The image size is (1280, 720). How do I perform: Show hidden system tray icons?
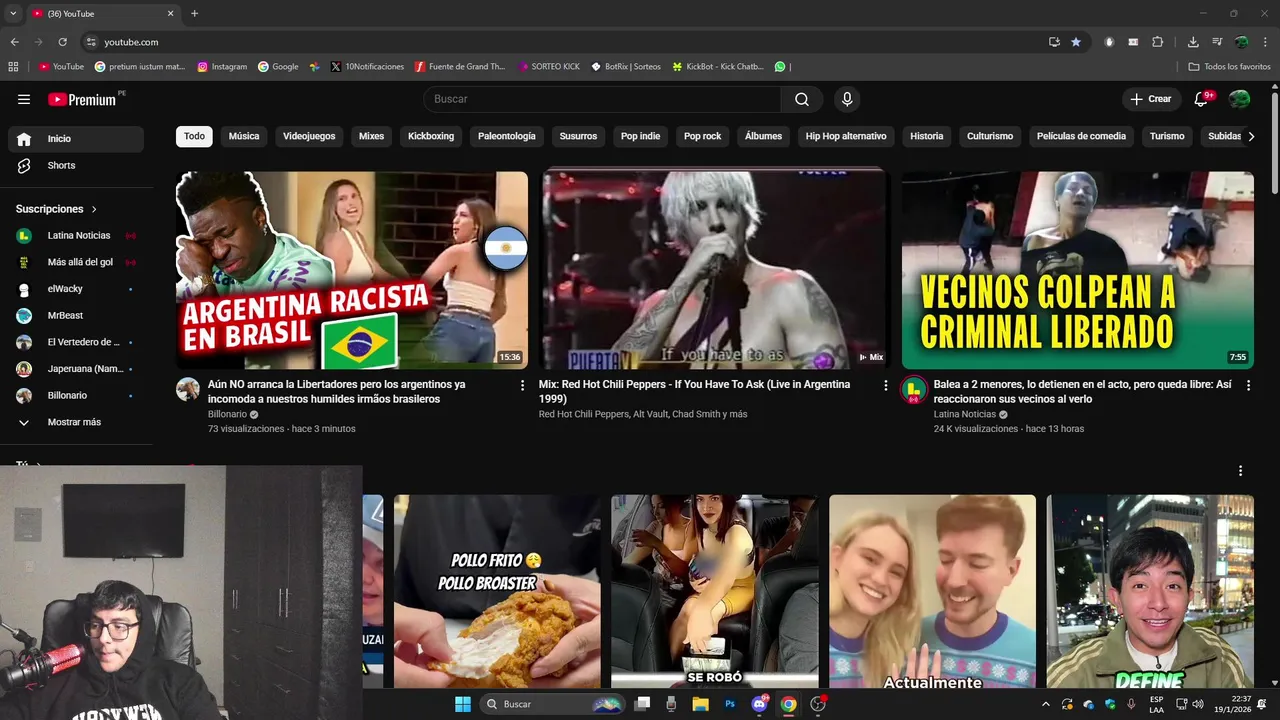[x=1046, y=704]
